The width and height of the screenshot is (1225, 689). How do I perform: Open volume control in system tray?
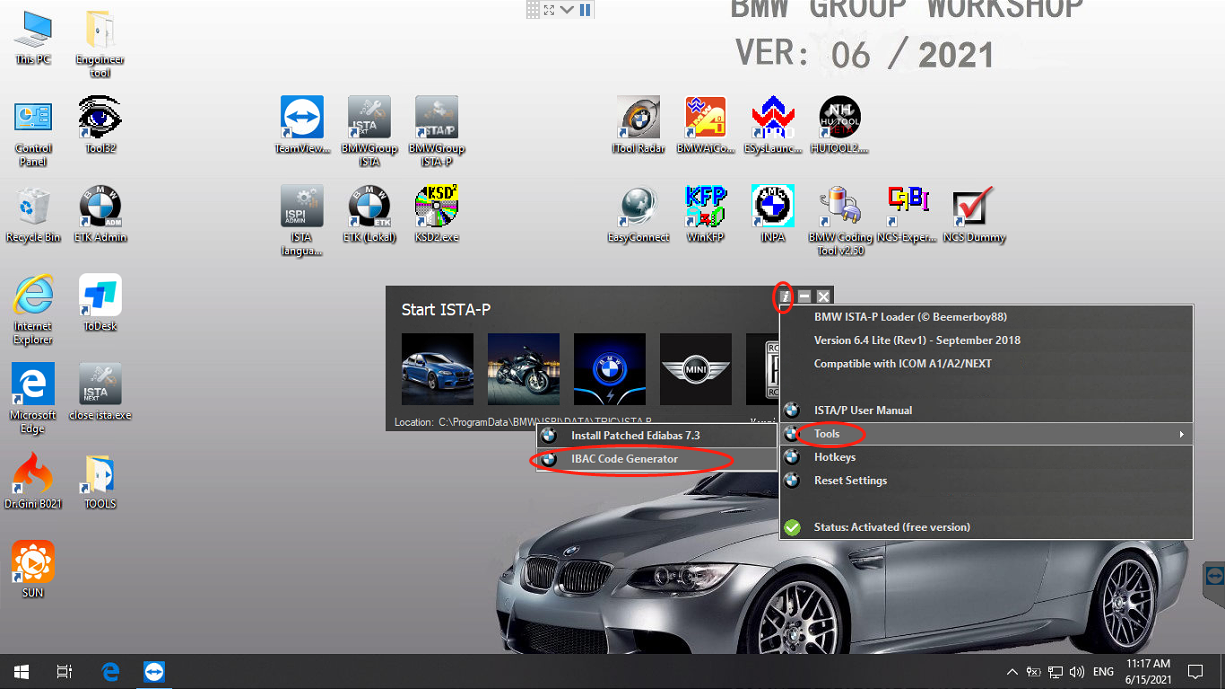click(x=1077, y=672)
